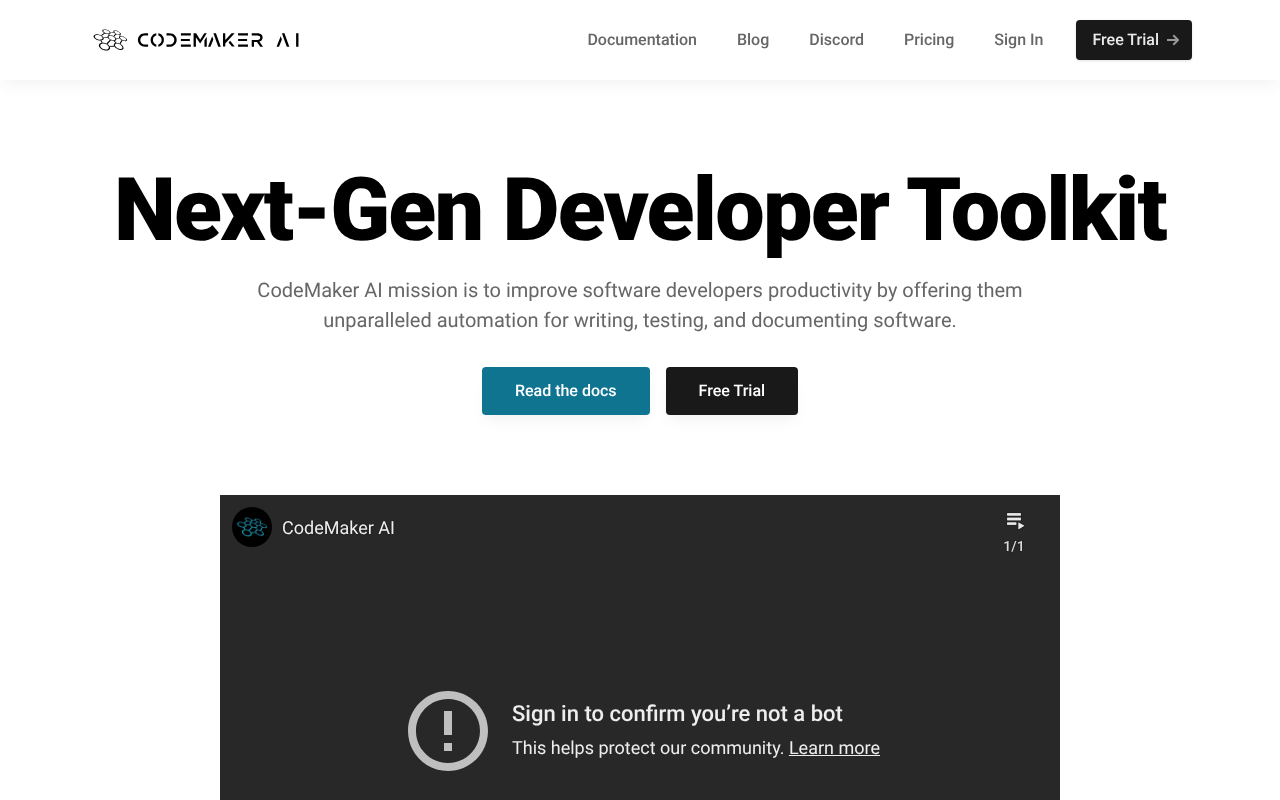1280x800 pixels.
Task: Open the Learn more link in the video overlay
Action: (x=834, y=747)
